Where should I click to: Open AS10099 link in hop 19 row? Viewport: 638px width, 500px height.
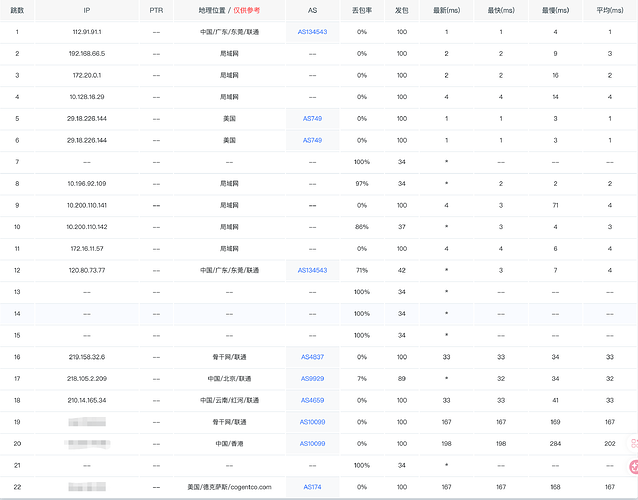pos(312,422)
